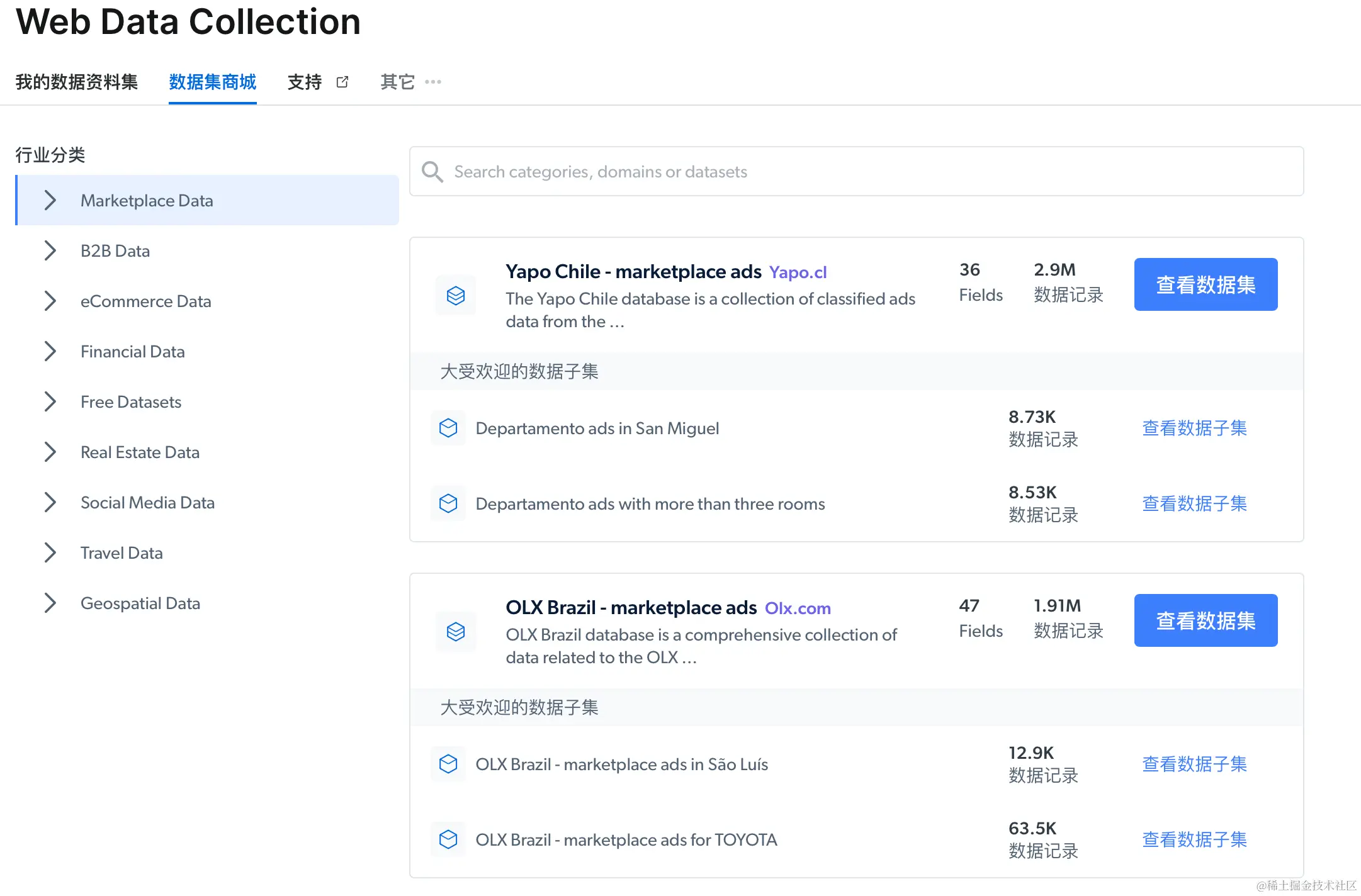
Task: Expand the Marketplace Data category
Action: pyautogui.click(x=50, y=200)
